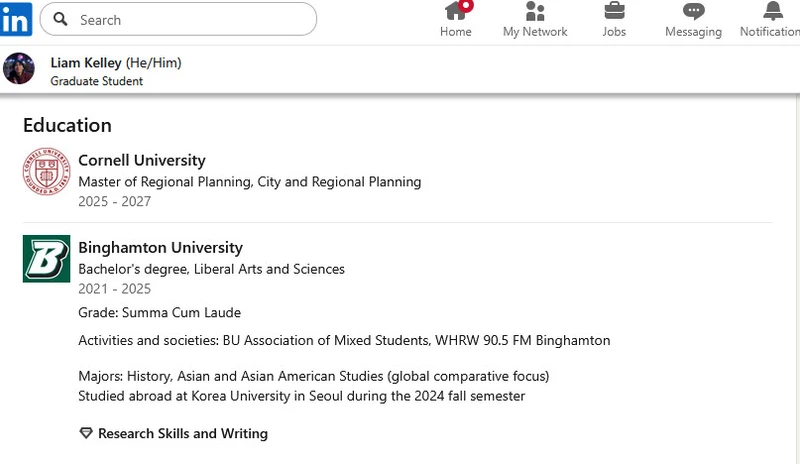This screenshot has height=464, width=800.
Task: Click the (He/Him) pronouns text
Action: [154, 63]
